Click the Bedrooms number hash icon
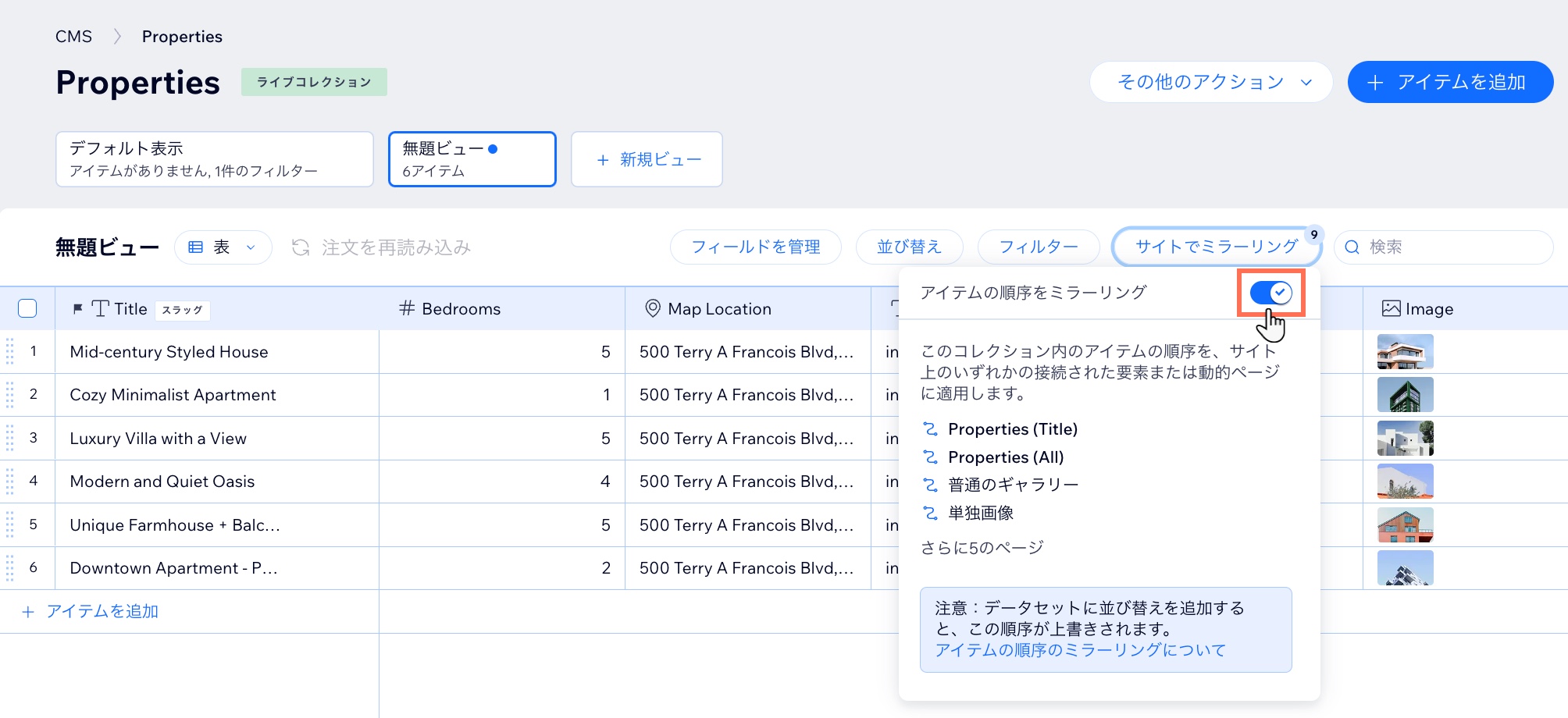Screen dimensions: 1568x718 tap(406, 309)
